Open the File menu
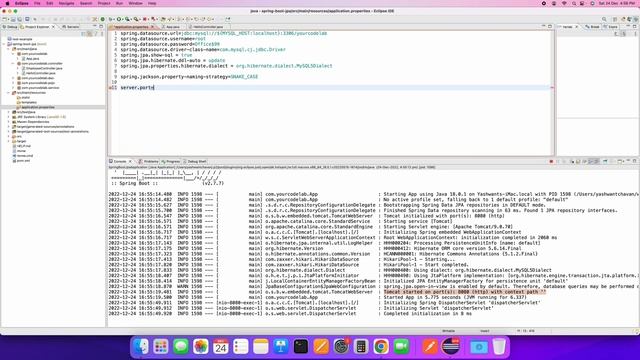640x360 pixels. (37, 3)
